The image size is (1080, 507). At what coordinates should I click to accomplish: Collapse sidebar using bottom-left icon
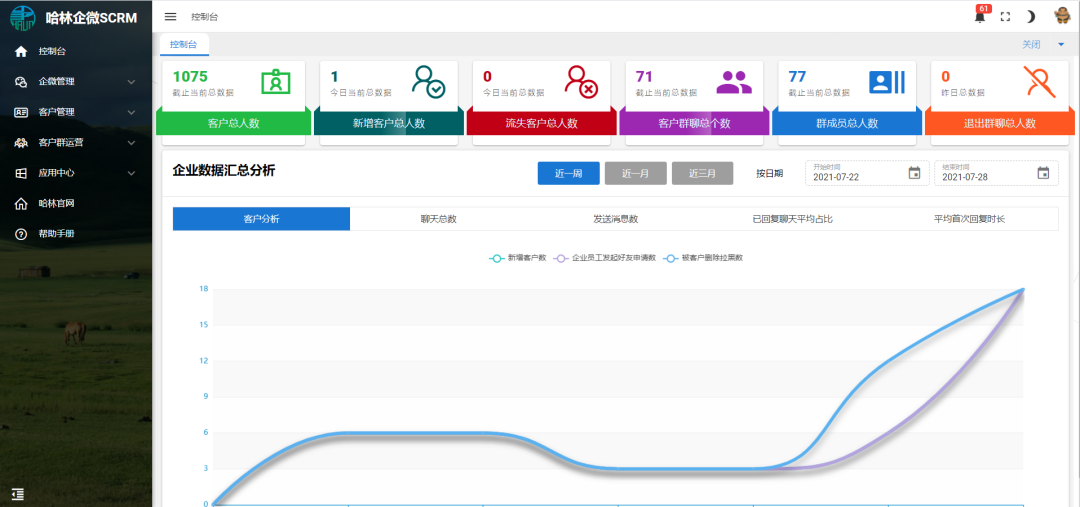coord(17,493)
